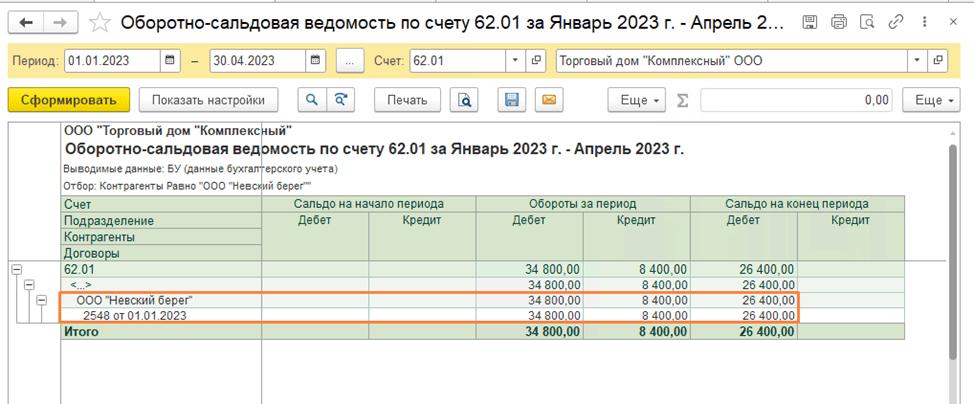Open the find magnifier tool
This screenshot has height=404, width=974.
pyautogui.click(x=313, y=100)
